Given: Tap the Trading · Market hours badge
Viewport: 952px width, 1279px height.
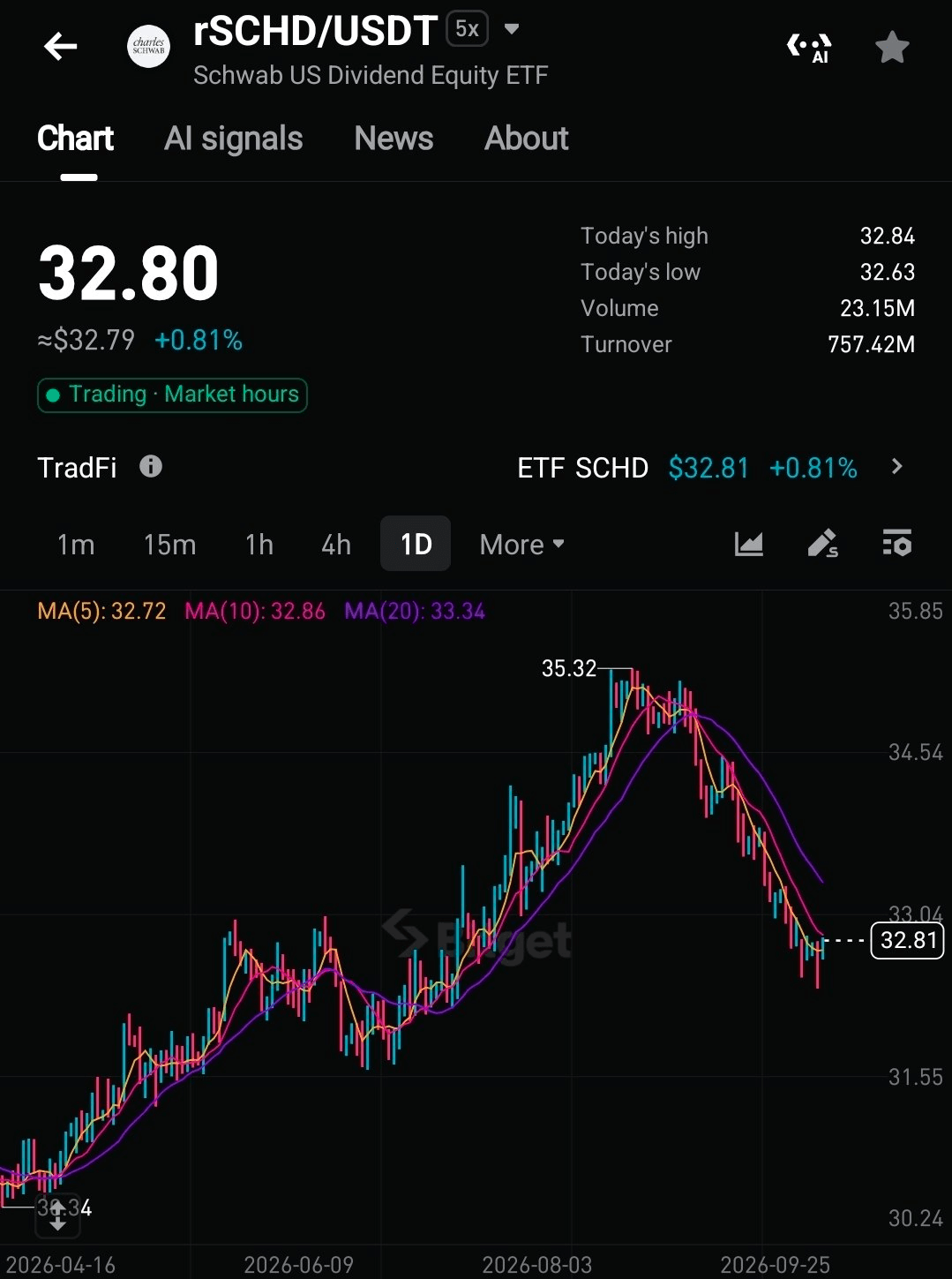Looking at the screenshot, I should tap(172, 395).
